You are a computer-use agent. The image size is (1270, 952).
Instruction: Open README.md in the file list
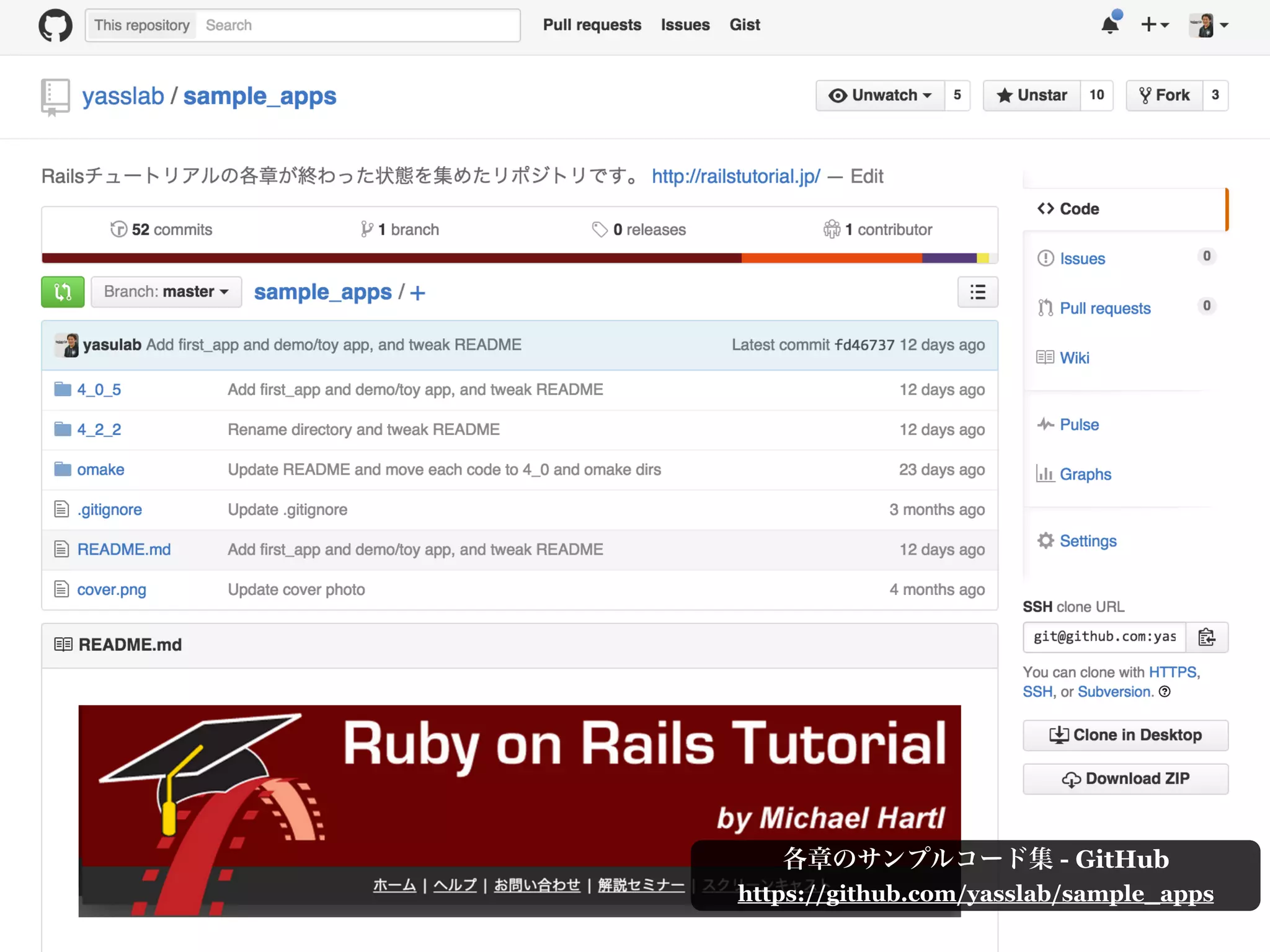coord(124,550)
